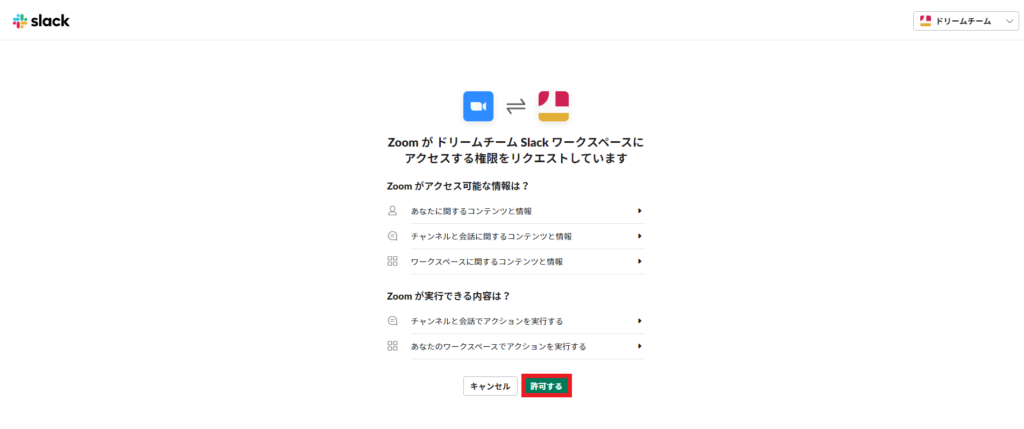Click the ドリームチーム workspace icon in center

point(553,106)
